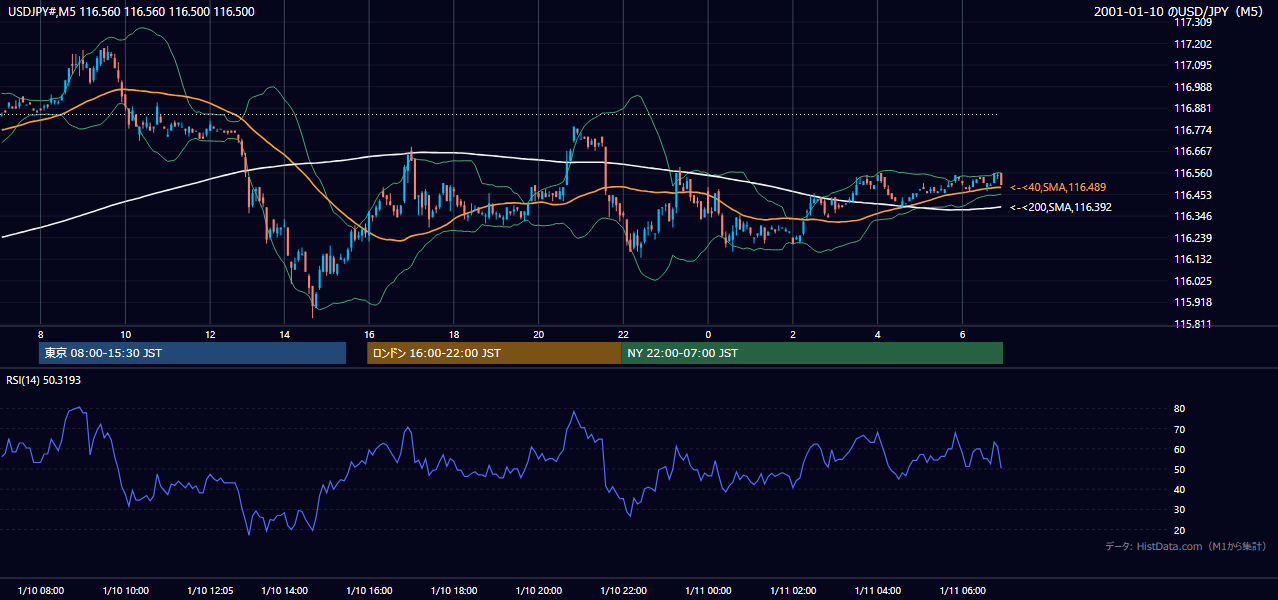
Task: Select the ロンドン 16:00-22:00 JST session bar
Action: tap(494, 353)
